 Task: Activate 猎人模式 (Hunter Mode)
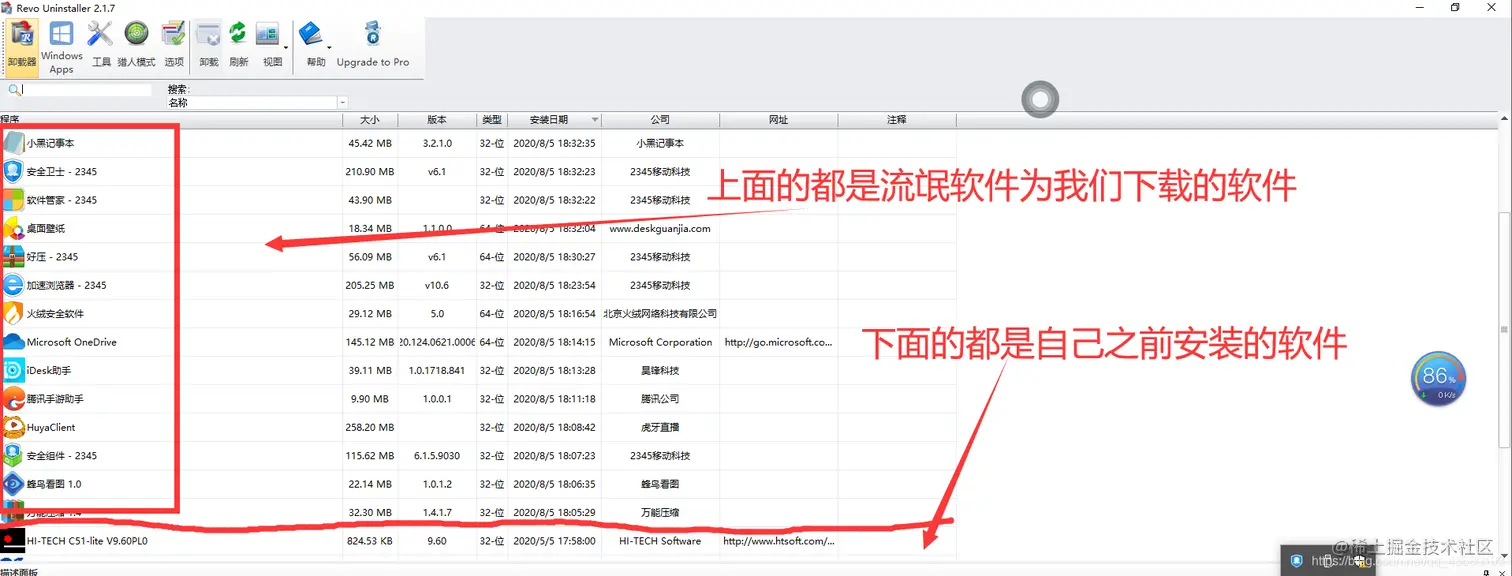pyautogui.click(x=137, y=45)
